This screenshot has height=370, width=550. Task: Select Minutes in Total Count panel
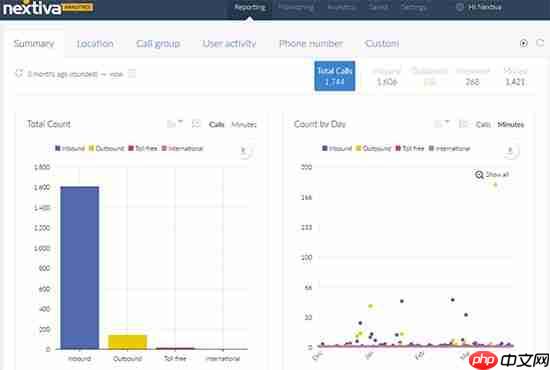click(244, 125)
